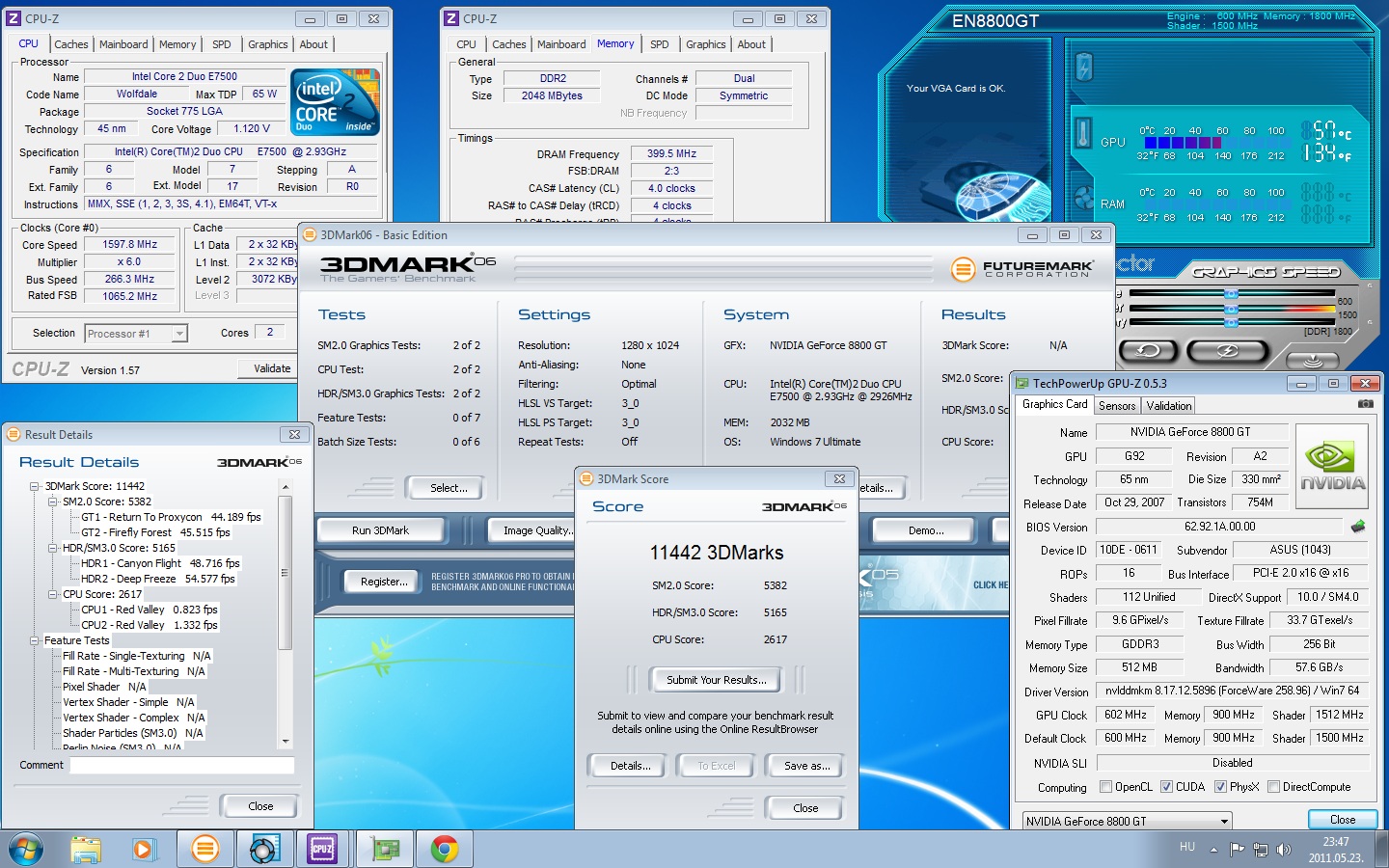Viewport: 1389px width, 868px height.
Task: Show hidden tray icons arrow
Action: (1213, 850)
